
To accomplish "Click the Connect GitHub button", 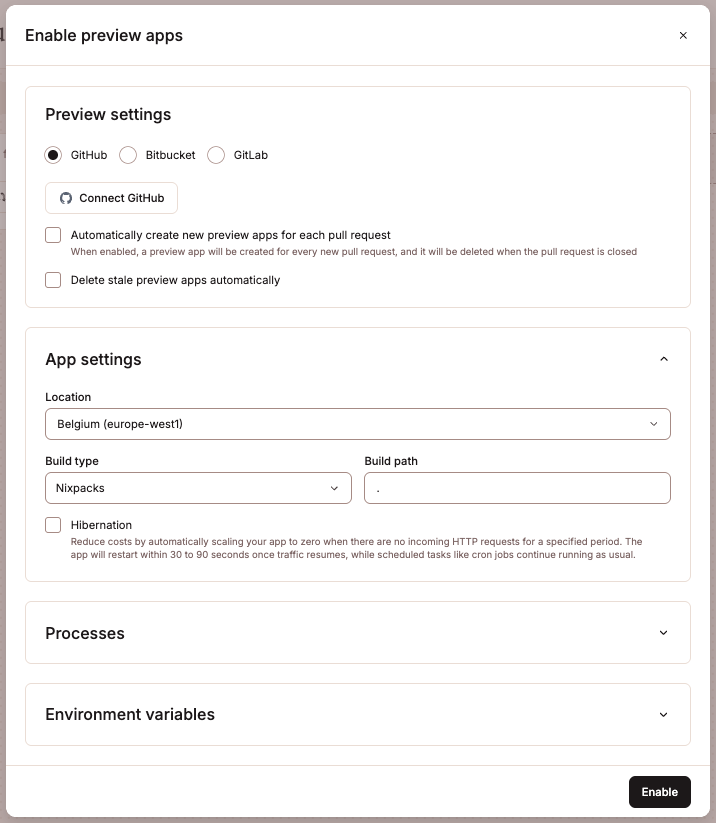I will click(111, 198).
